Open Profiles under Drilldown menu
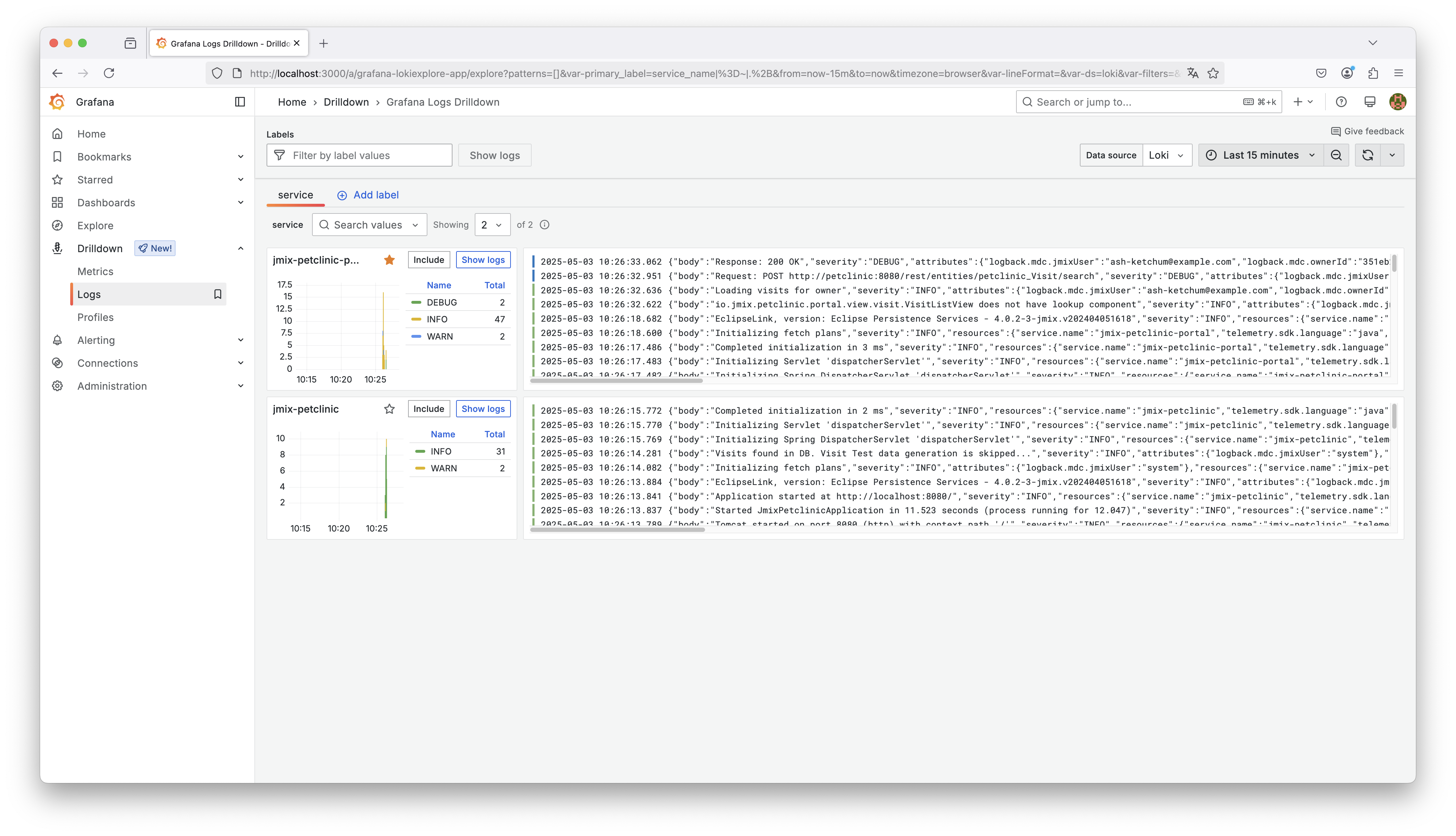 click(95, 317)
